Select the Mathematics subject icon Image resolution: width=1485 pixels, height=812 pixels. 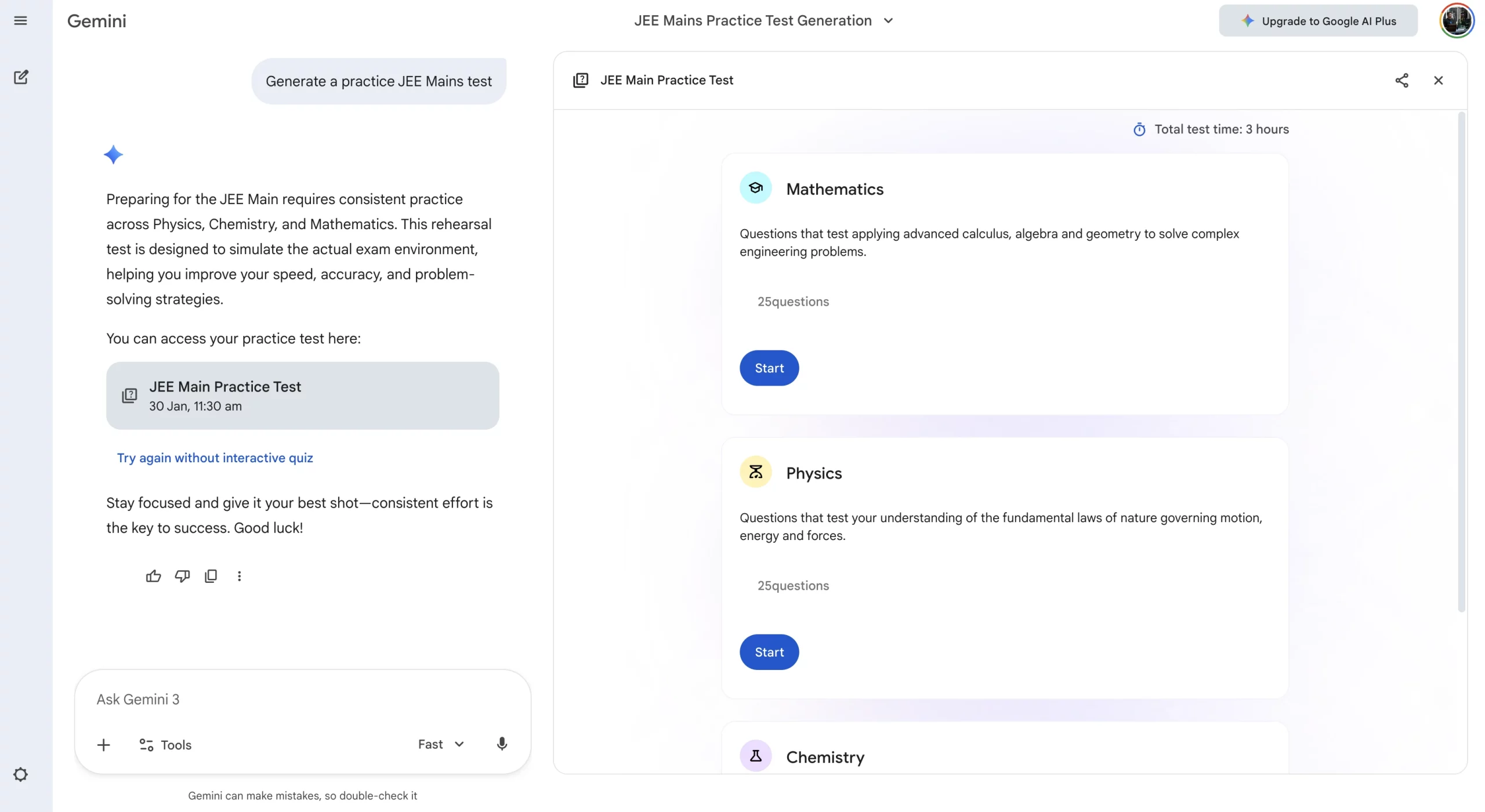[x=755, y=187]
